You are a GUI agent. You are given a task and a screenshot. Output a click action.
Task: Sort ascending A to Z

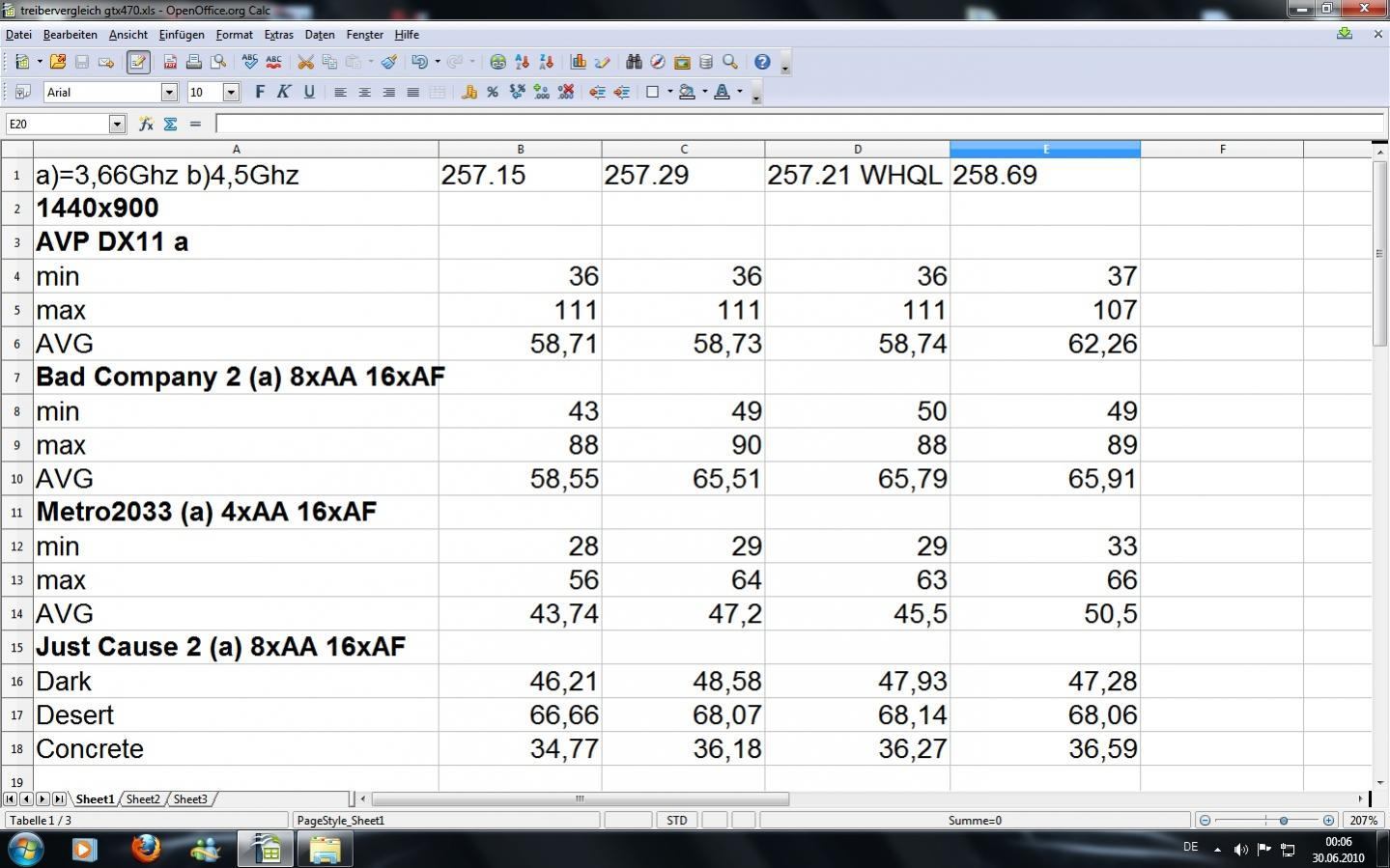click(522, 62)
